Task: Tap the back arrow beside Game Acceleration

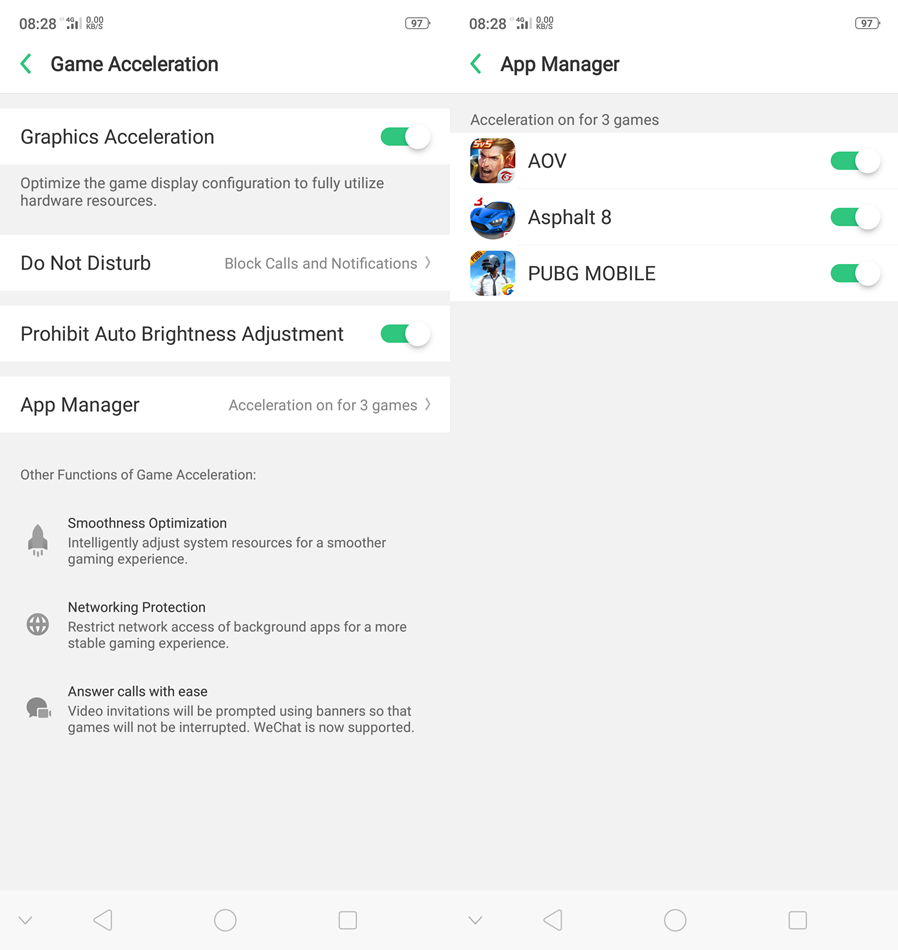Action: click(x=26, y=64)
